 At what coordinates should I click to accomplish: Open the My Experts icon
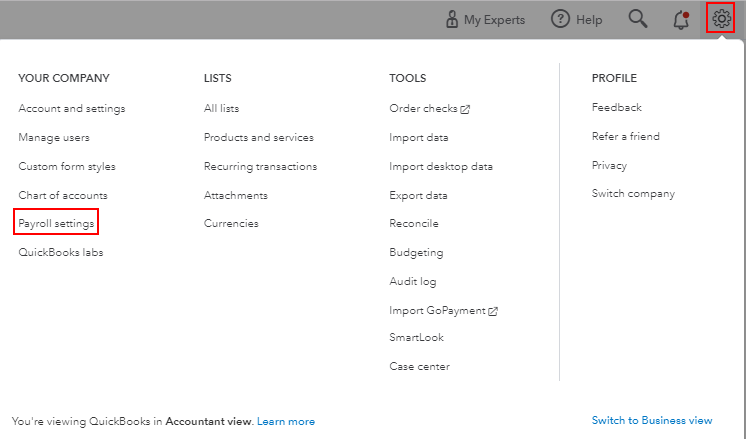[451, 19]
